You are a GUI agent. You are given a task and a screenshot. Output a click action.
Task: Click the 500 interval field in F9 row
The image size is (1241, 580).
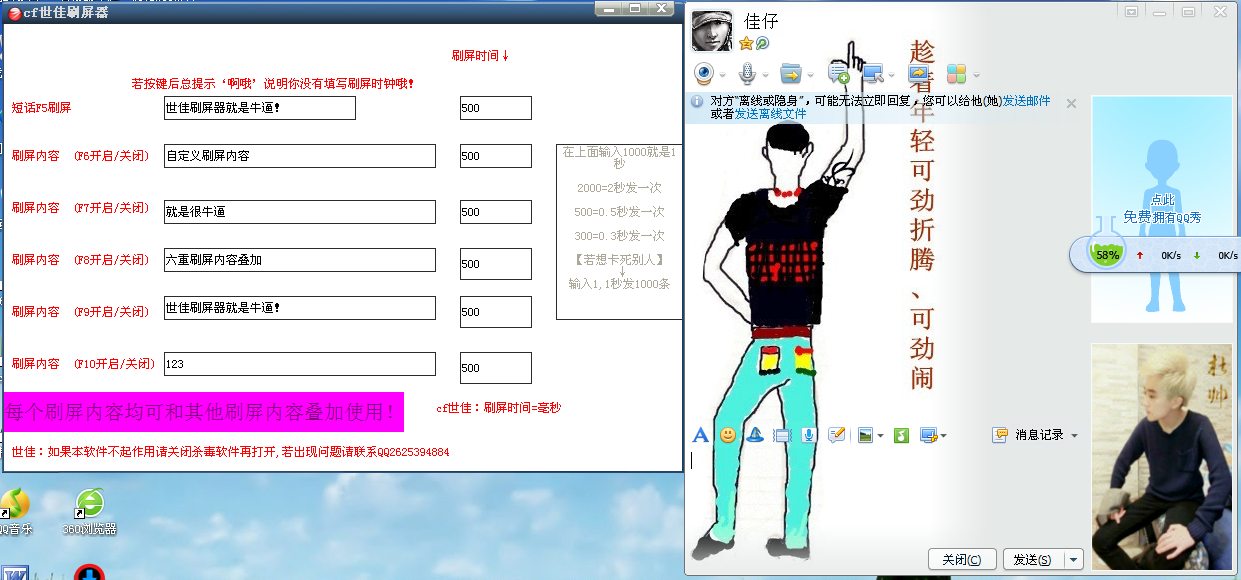(x=496, y=312)
